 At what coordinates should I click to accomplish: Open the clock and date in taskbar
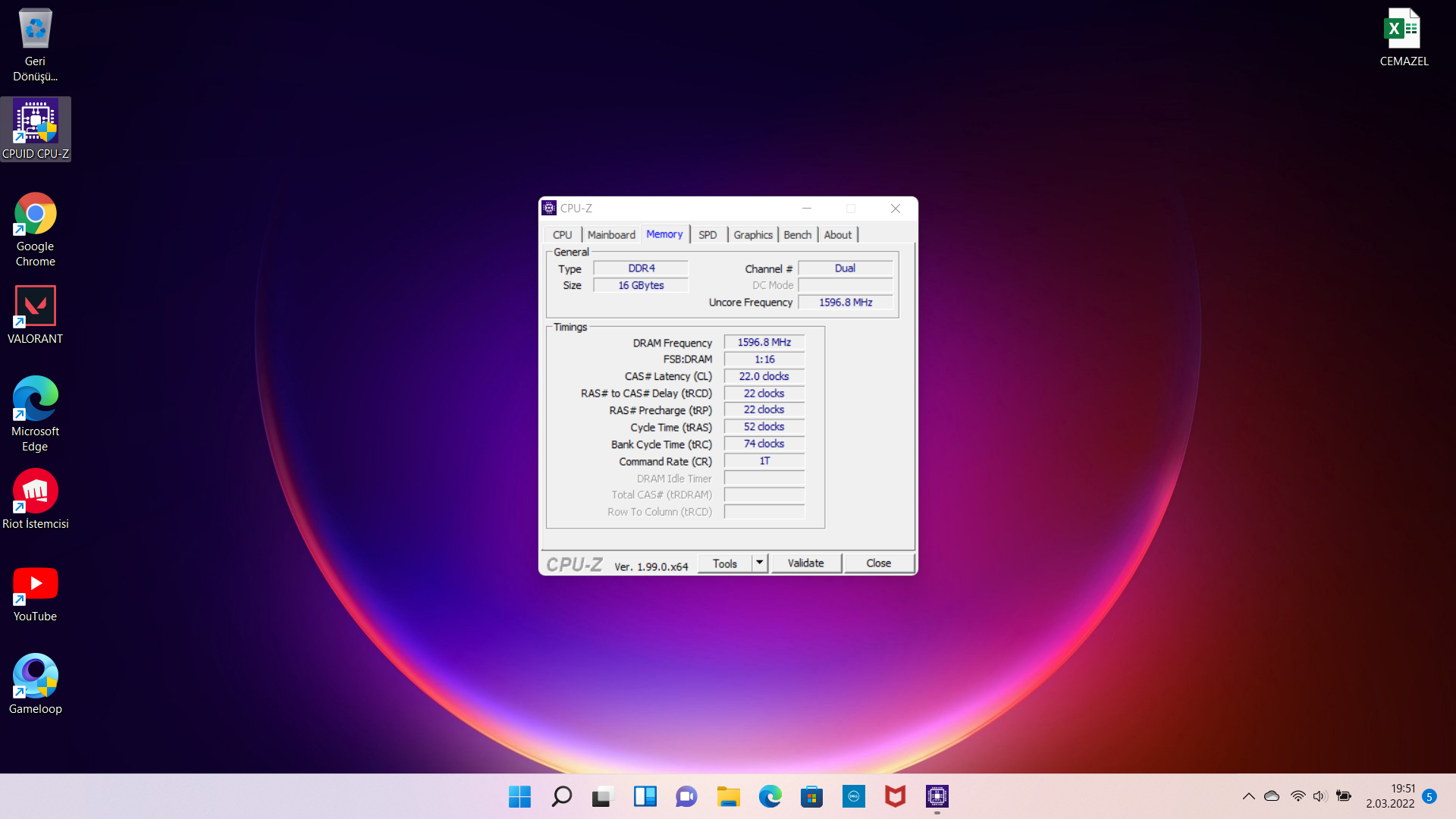point(1391,796)
